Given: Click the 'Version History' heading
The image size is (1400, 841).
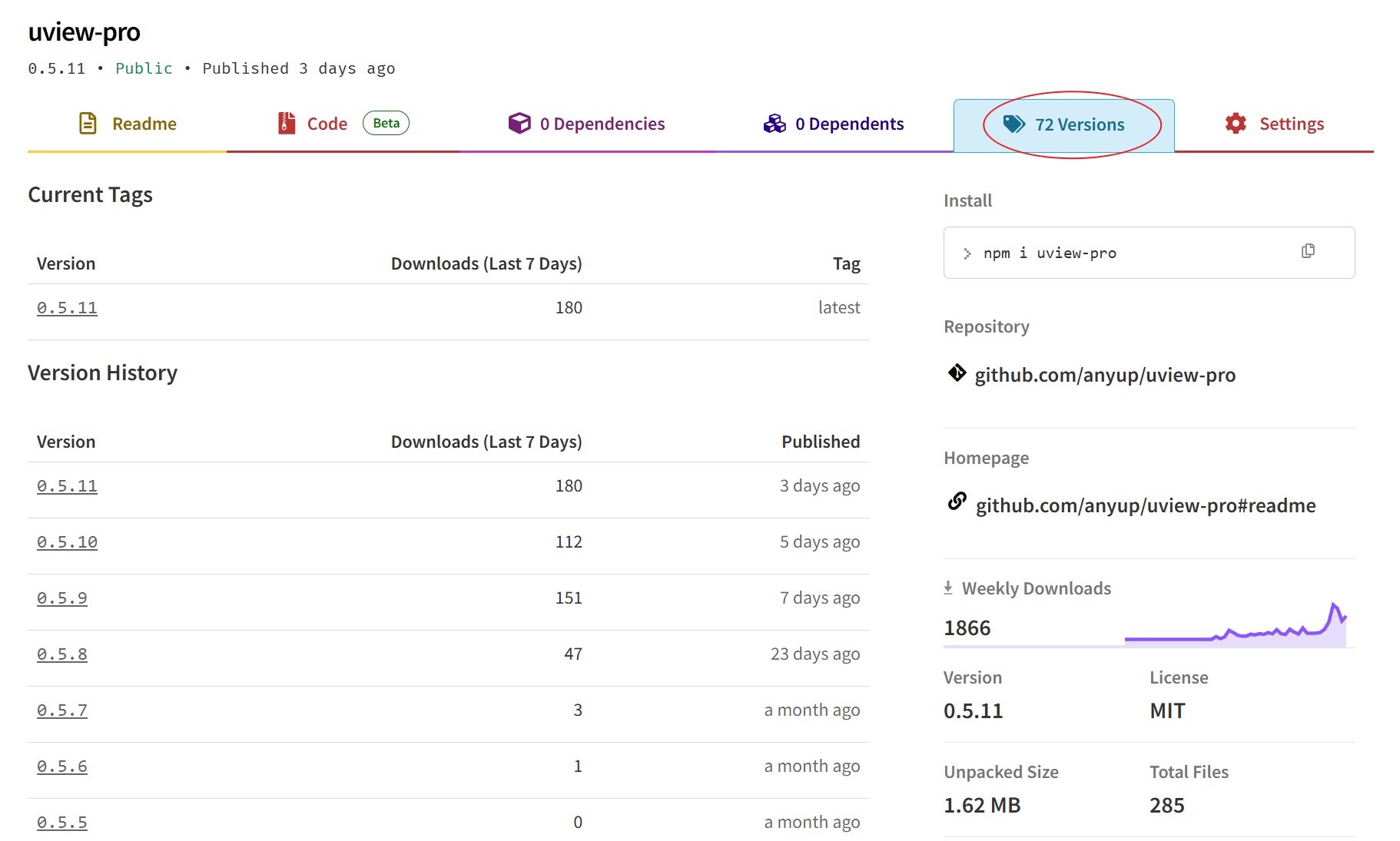Looking at the screenshot, I should point(103,373).
